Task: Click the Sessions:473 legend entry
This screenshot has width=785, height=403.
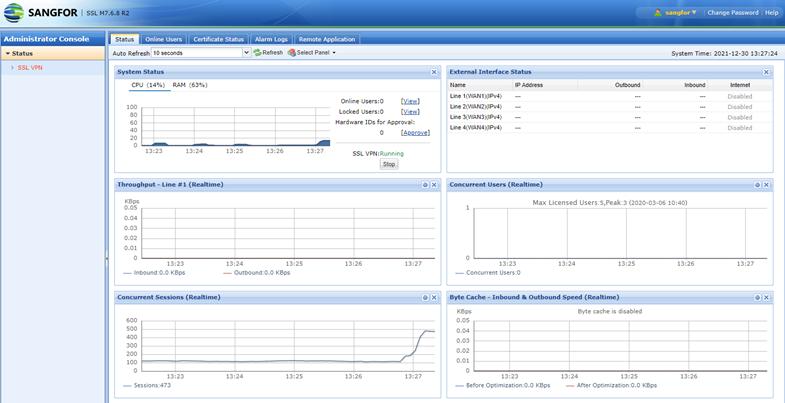Action: [147, 385]
